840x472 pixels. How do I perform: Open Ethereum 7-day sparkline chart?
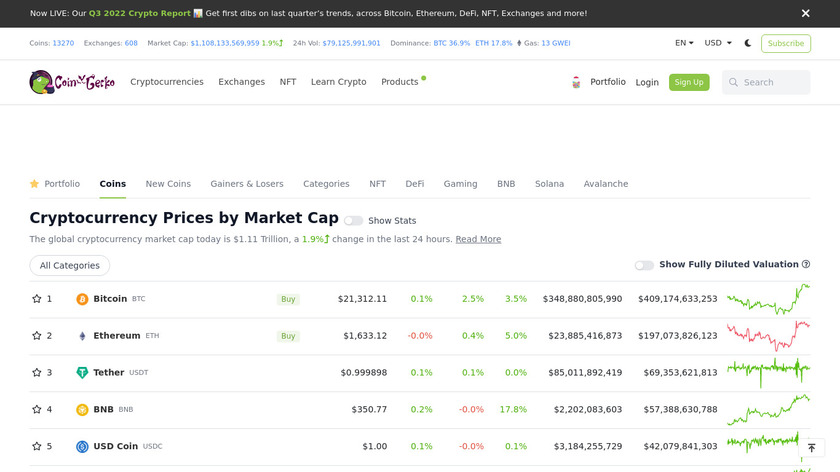click(x=768, y=336)
